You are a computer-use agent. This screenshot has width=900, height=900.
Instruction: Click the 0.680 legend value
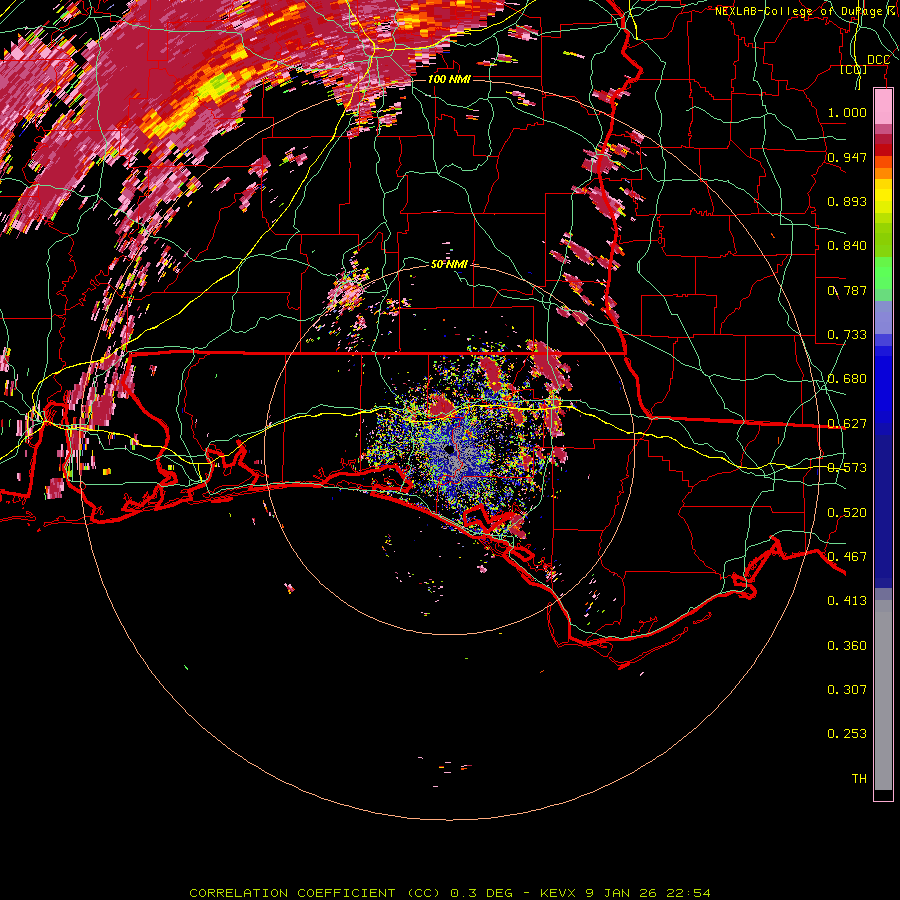tap(847, 379)
